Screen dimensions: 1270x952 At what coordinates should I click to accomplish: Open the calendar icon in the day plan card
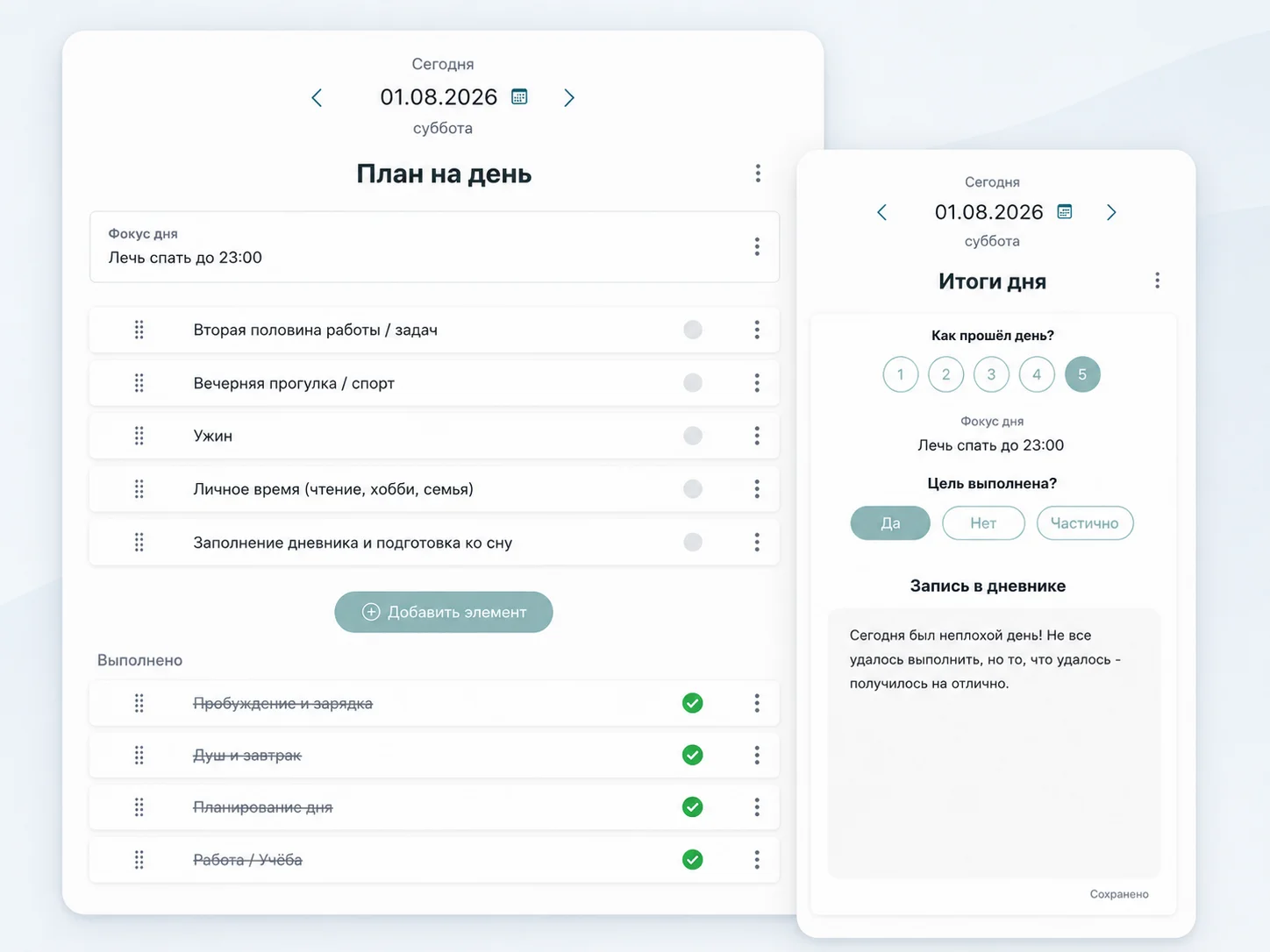coord(519,96)
